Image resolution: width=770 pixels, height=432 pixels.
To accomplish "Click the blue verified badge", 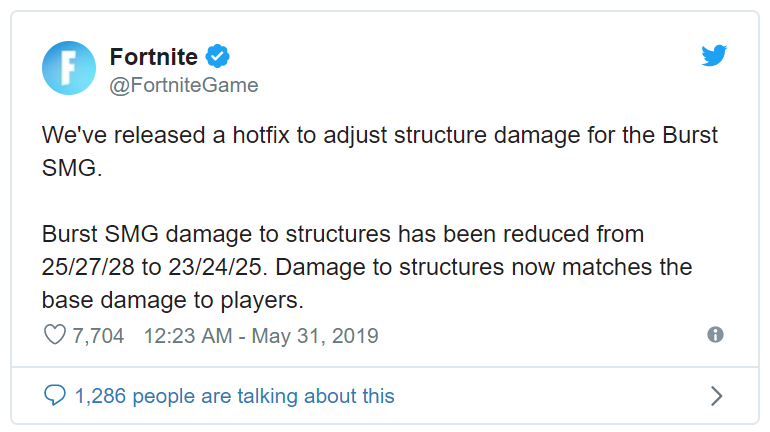I will coord(218,56).
